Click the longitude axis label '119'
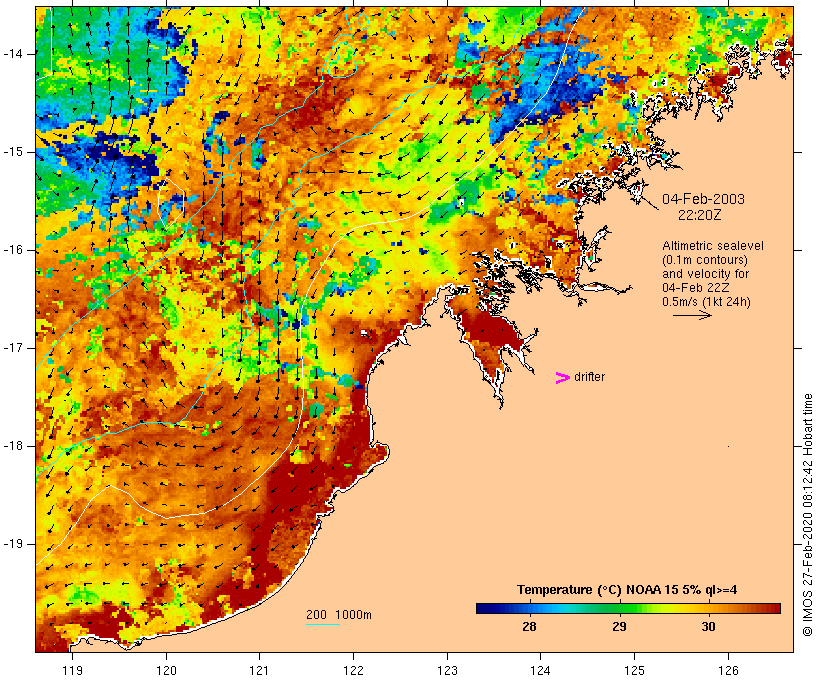The width and height of the screenshot is (820, 680). tap(72, 670)
